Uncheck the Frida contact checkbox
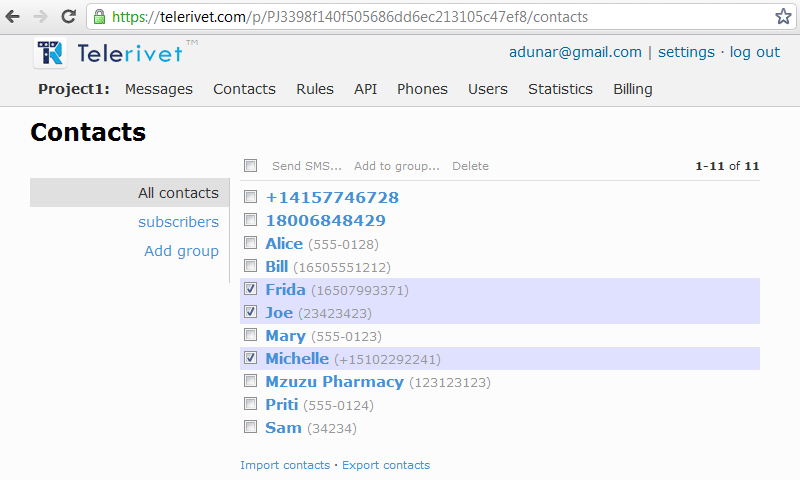The height and width of the screenshot is (480, 800). pos(251,290)
